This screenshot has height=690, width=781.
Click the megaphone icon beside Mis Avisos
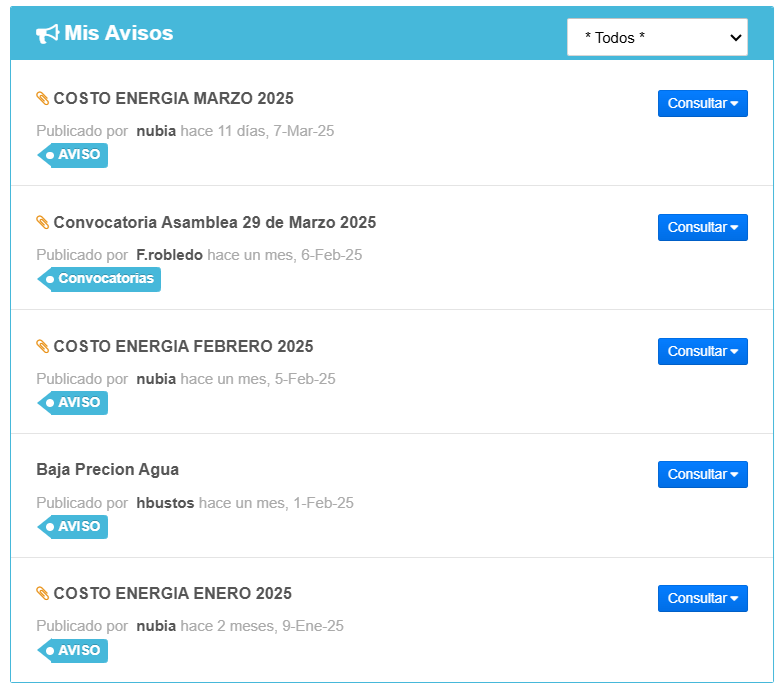(47, 34)
